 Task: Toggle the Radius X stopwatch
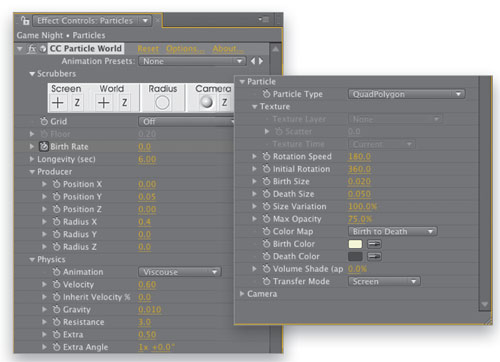tap(57, 222)
